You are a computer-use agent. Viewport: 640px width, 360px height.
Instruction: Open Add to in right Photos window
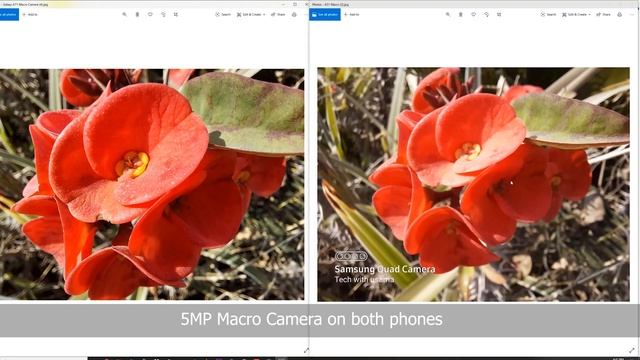[351, 14]
